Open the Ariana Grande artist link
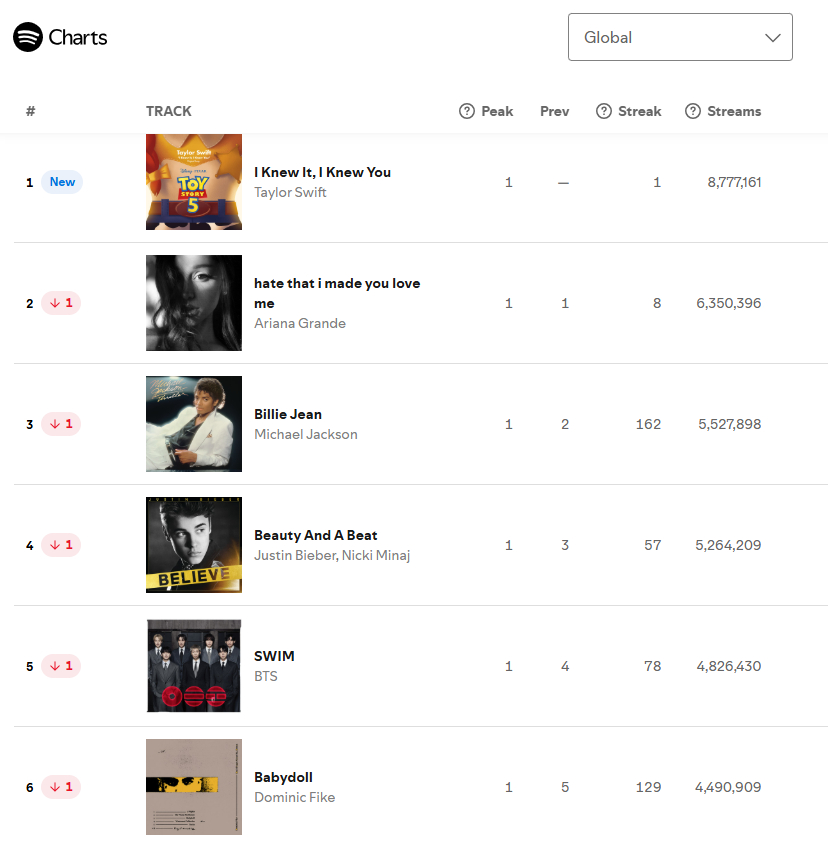The height and width of the screenshot is (845, 828). click(300, 323)
